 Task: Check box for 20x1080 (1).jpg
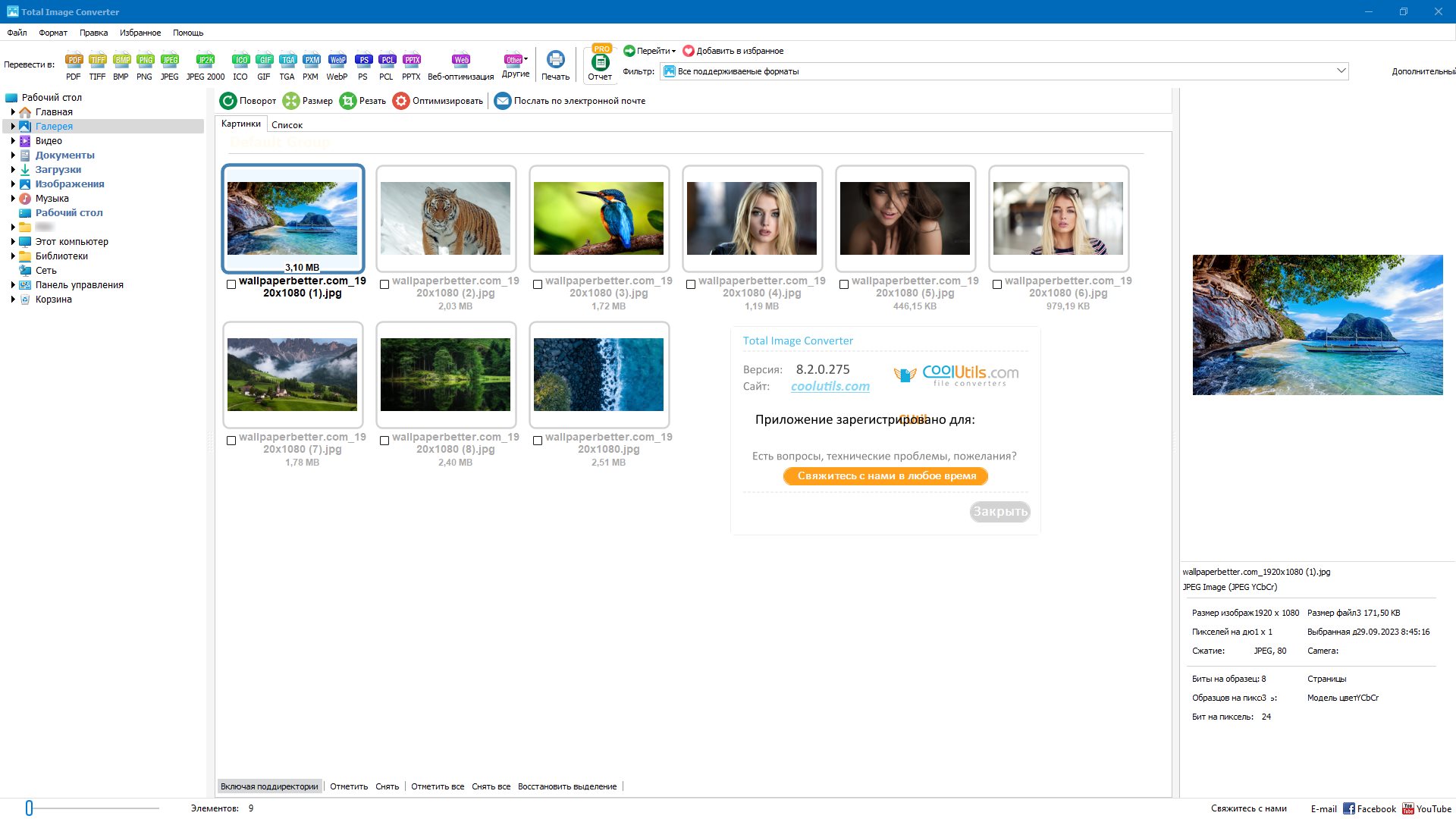click(x=231, y=284)
